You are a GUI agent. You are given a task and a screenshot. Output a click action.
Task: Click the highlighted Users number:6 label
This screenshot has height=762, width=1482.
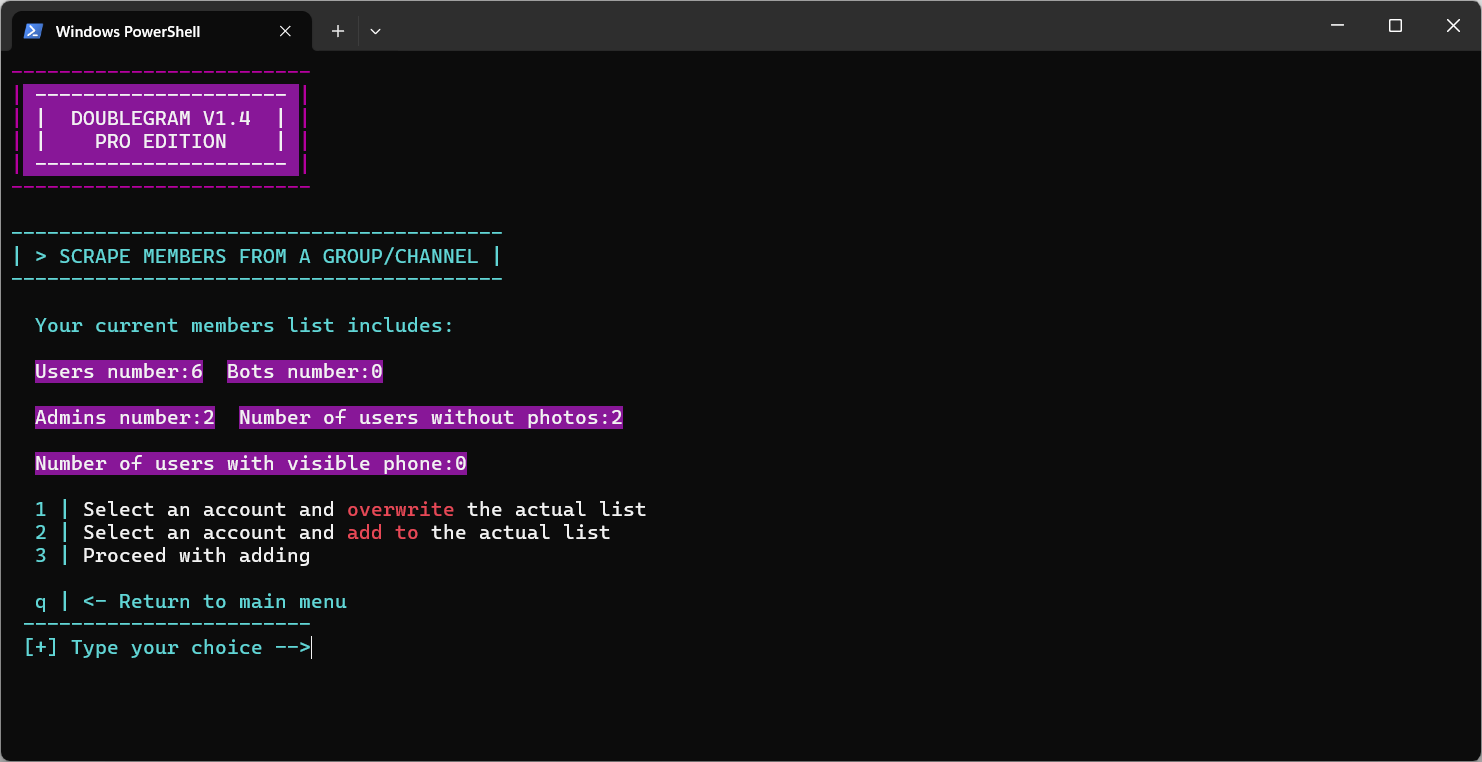[x=119, y=372]
